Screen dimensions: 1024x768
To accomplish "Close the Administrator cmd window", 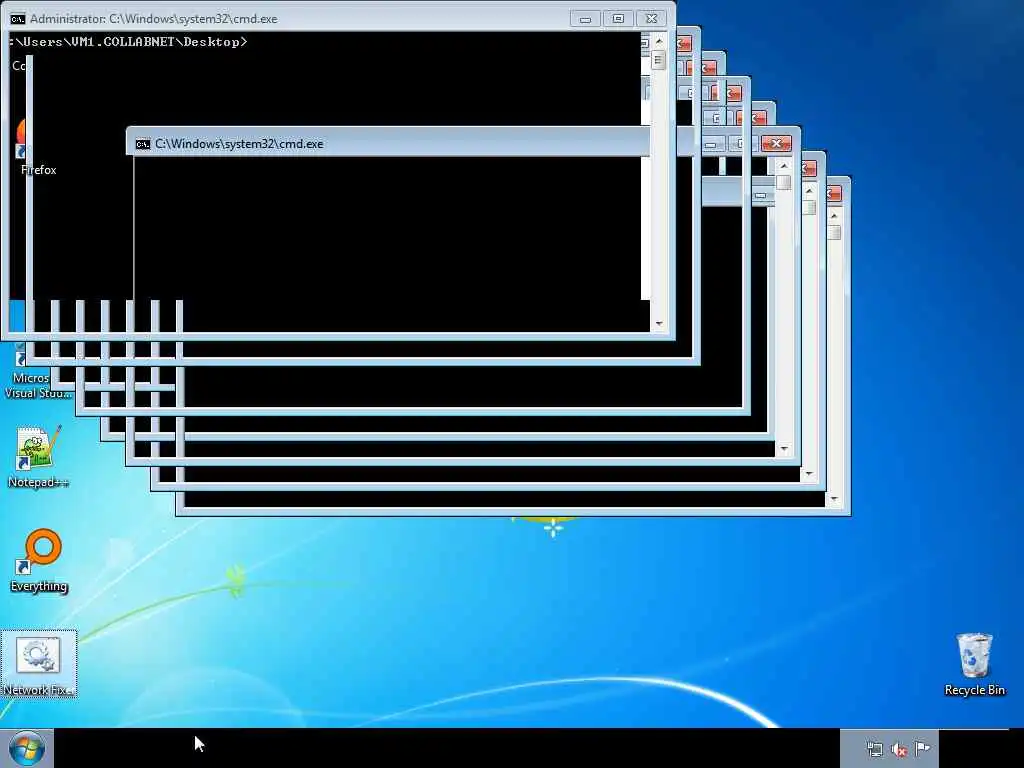I will [651, 19].
